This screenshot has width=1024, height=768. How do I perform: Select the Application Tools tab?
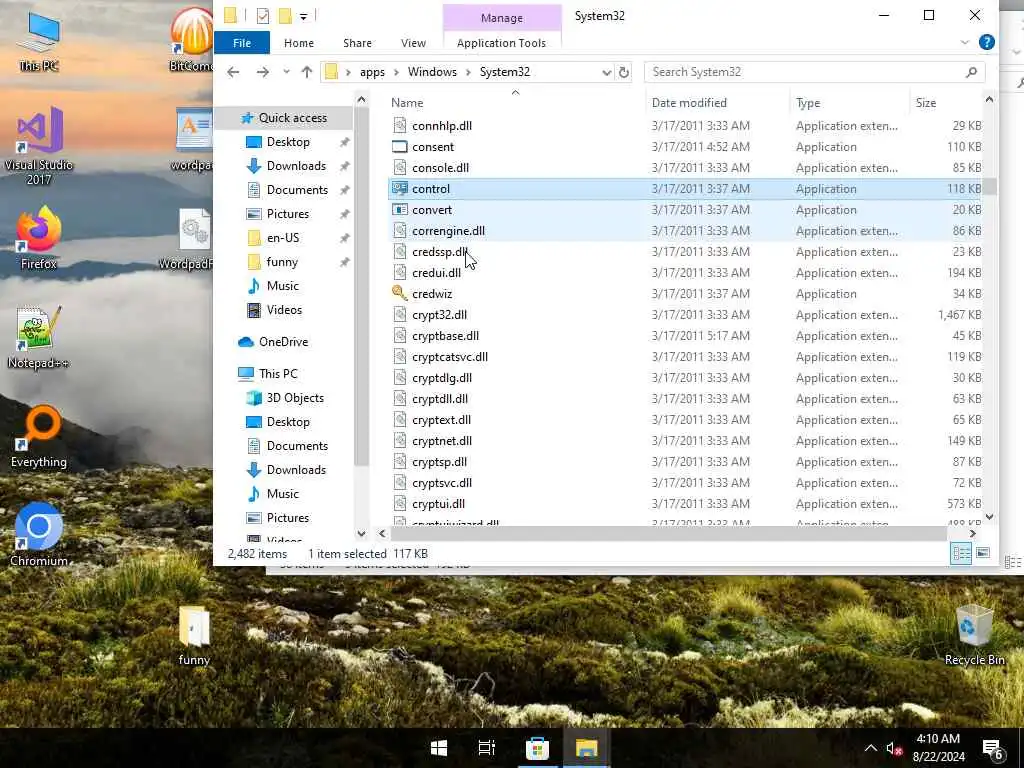click(x=502, y=43)
